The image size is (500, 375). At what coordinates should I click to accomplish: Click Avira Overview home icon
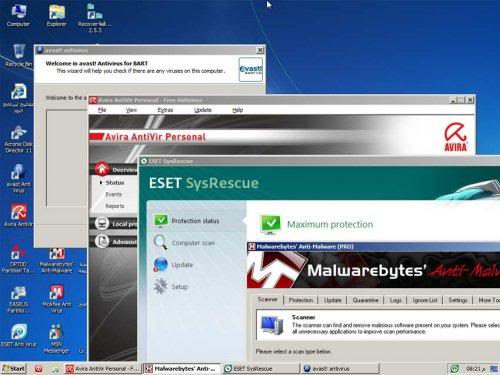pyautogui.click(x=102, y=169)
